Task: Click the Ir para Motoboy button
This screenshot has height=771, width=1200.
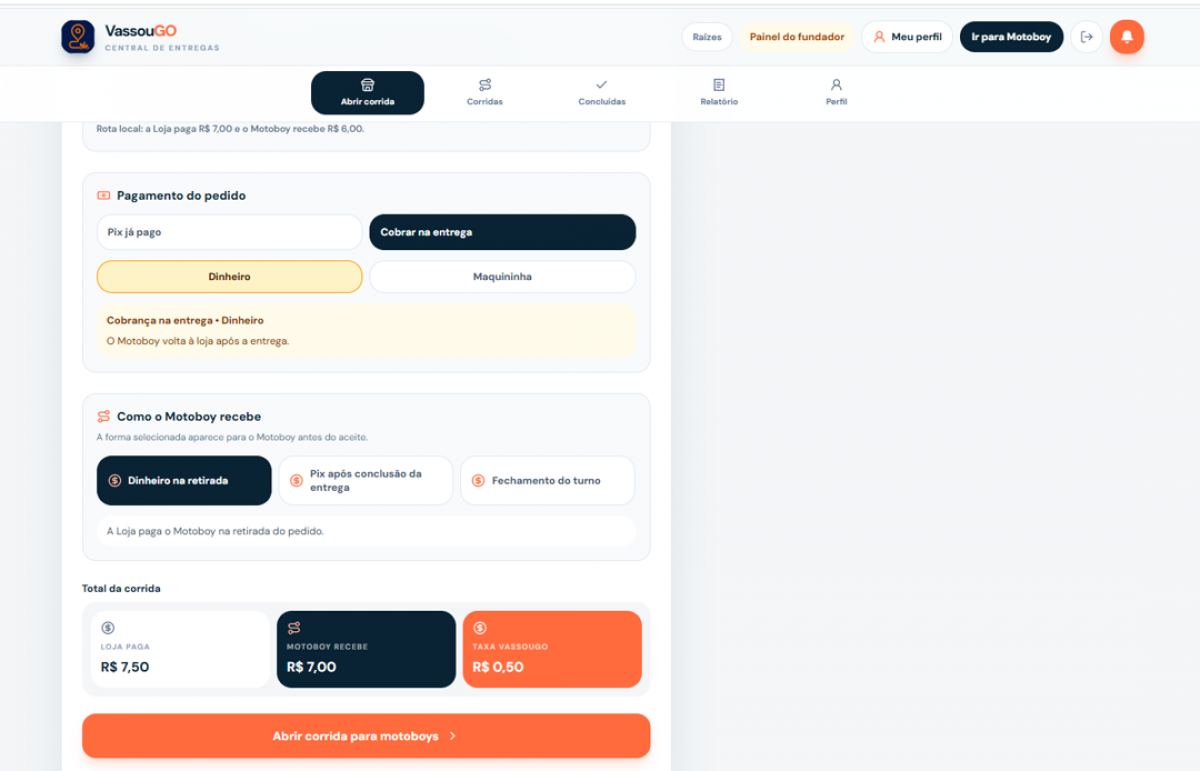Action: 1011,37
